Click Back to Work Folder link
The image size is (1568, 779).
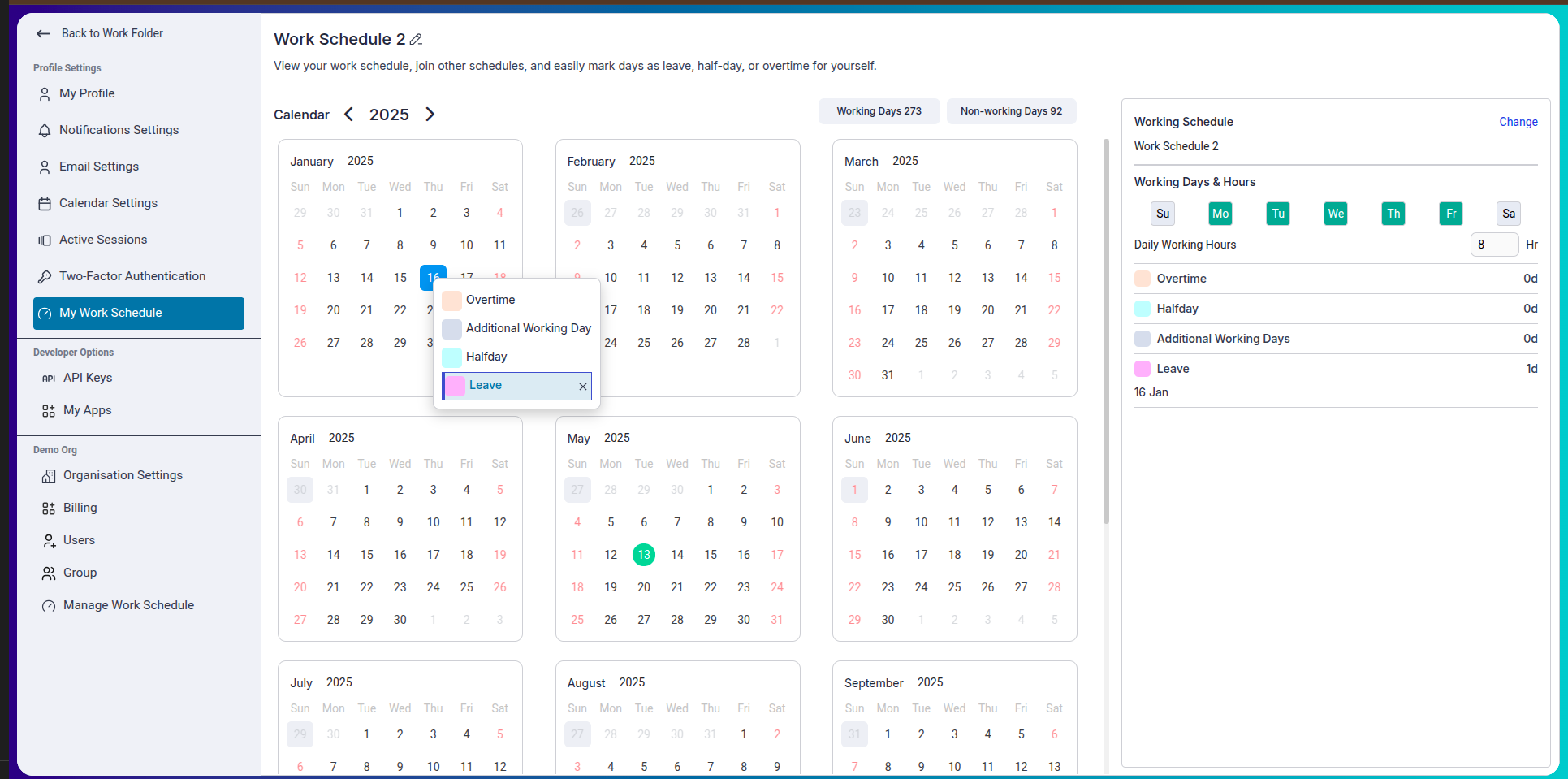pyautogui.click(x=112, y=33)
